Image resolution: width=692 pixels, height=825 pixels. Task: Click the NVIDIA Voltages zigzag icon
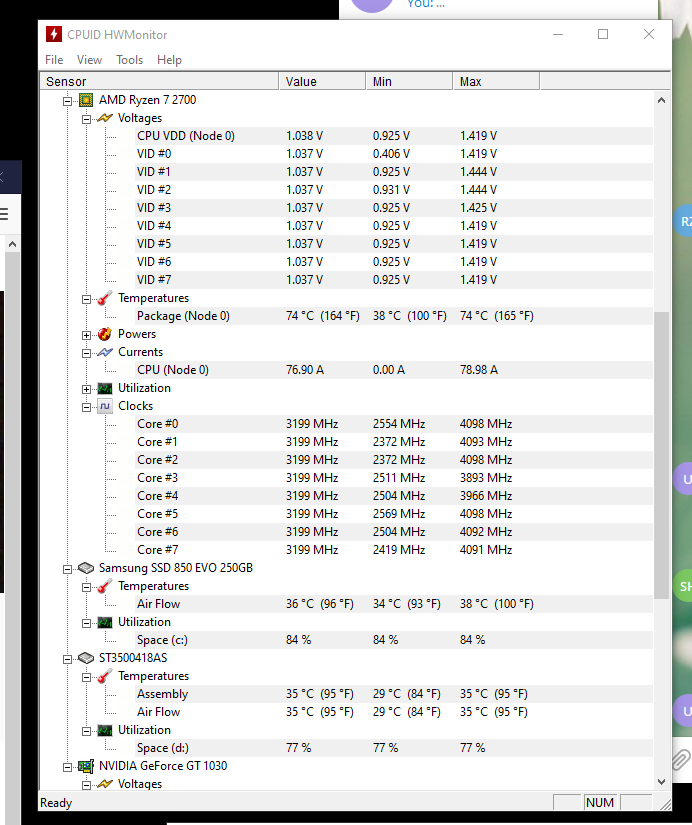tap(105, 784)
